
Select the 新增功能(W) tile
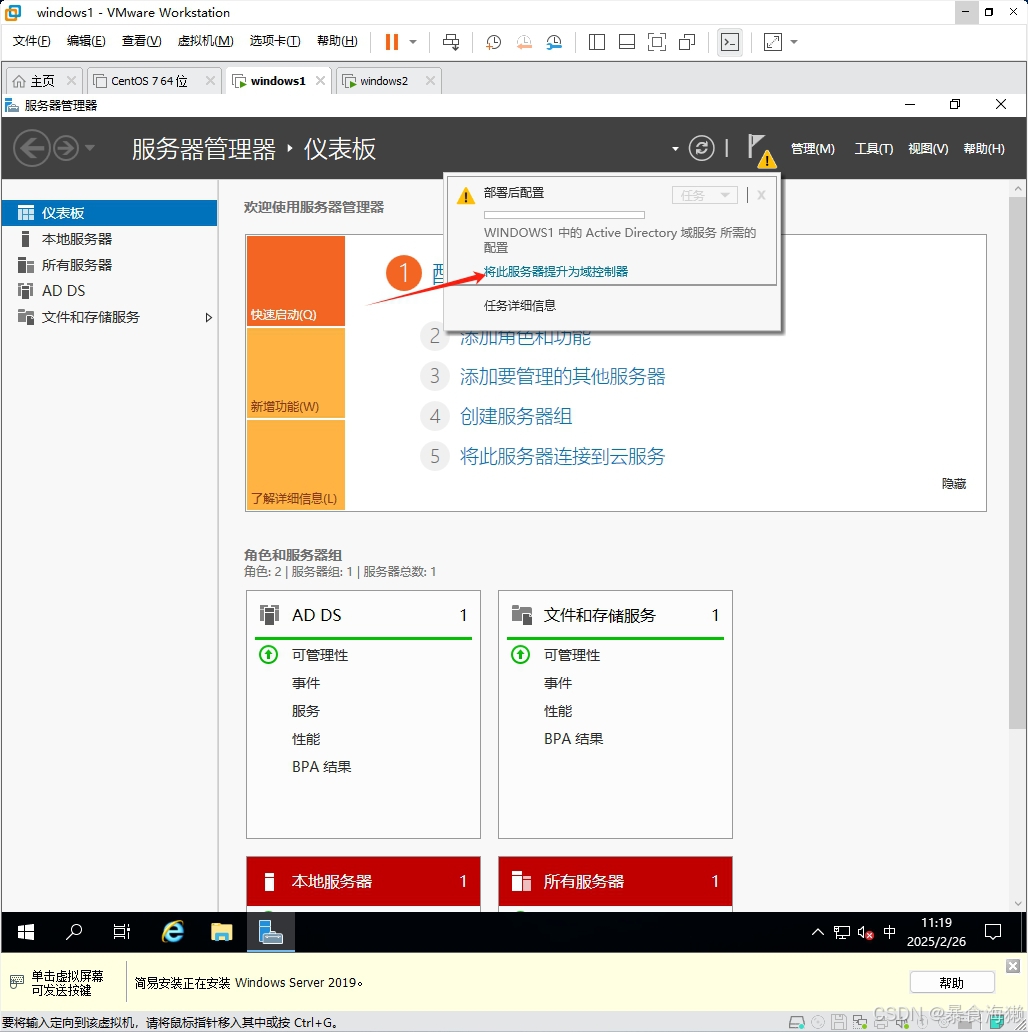point(296,373)
